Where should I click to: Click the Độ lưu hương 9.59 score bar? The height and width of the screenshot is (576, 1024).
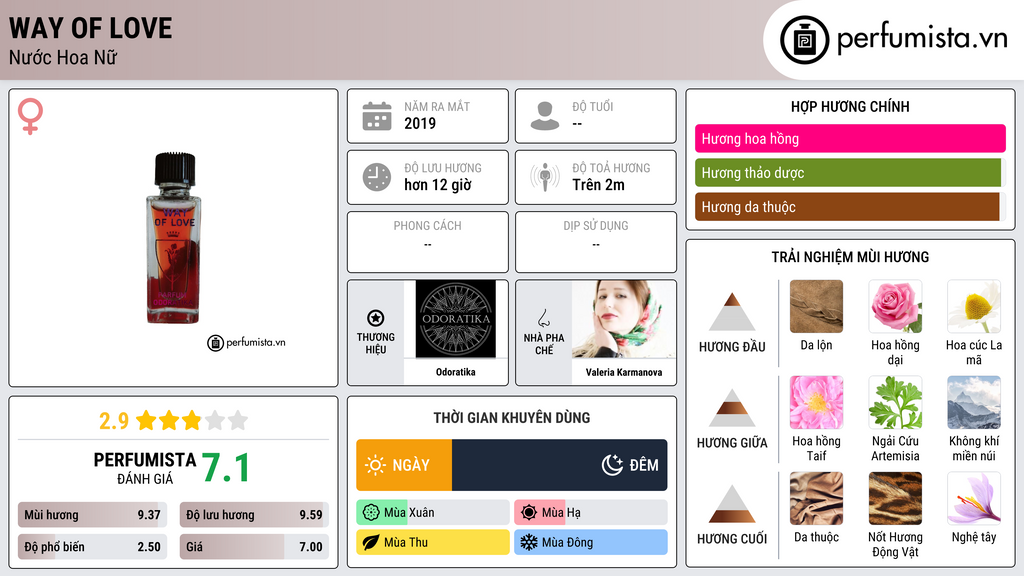[254, 515]
